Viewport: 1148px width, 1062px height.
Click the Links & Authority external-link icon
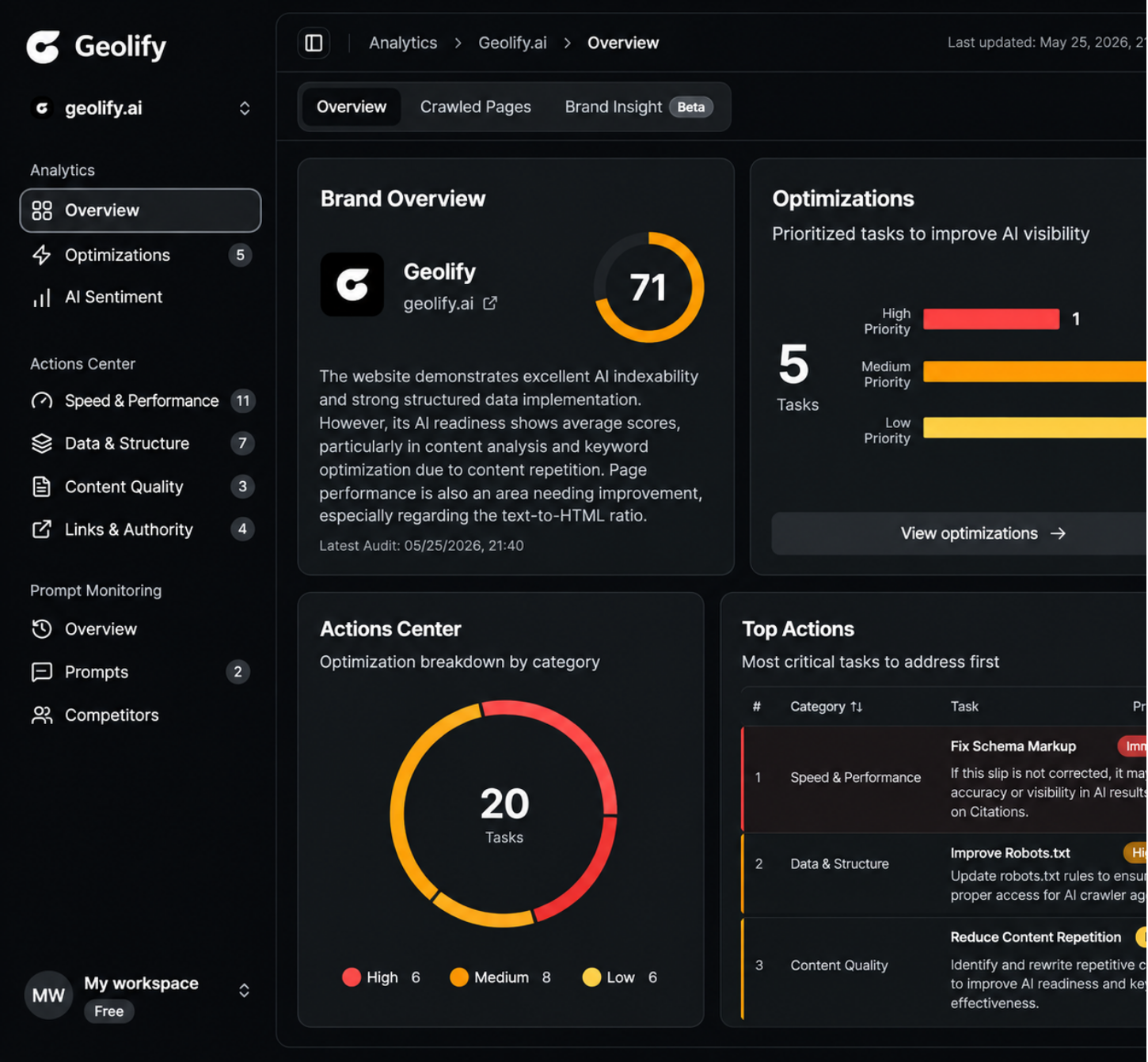point(42,529)
